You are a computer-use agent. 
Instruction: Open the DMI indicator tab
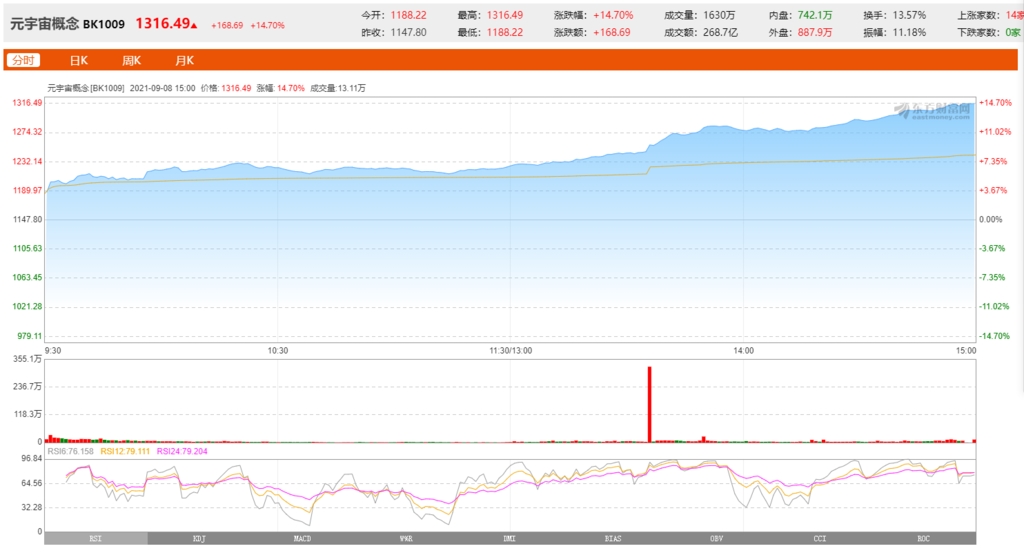point(509,539)
